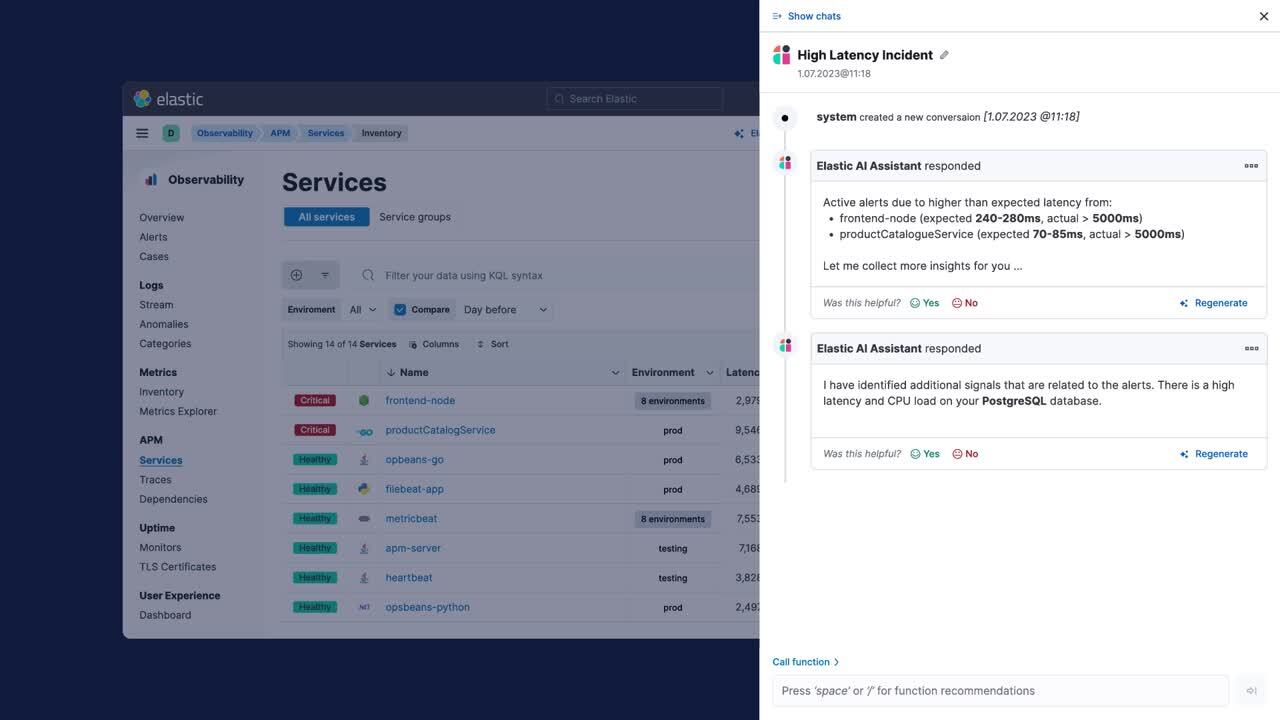Regenerate the PostgreSQL assistant response
The width and height of the screenshot is (1280, 720).
(x=1214, y=454)
